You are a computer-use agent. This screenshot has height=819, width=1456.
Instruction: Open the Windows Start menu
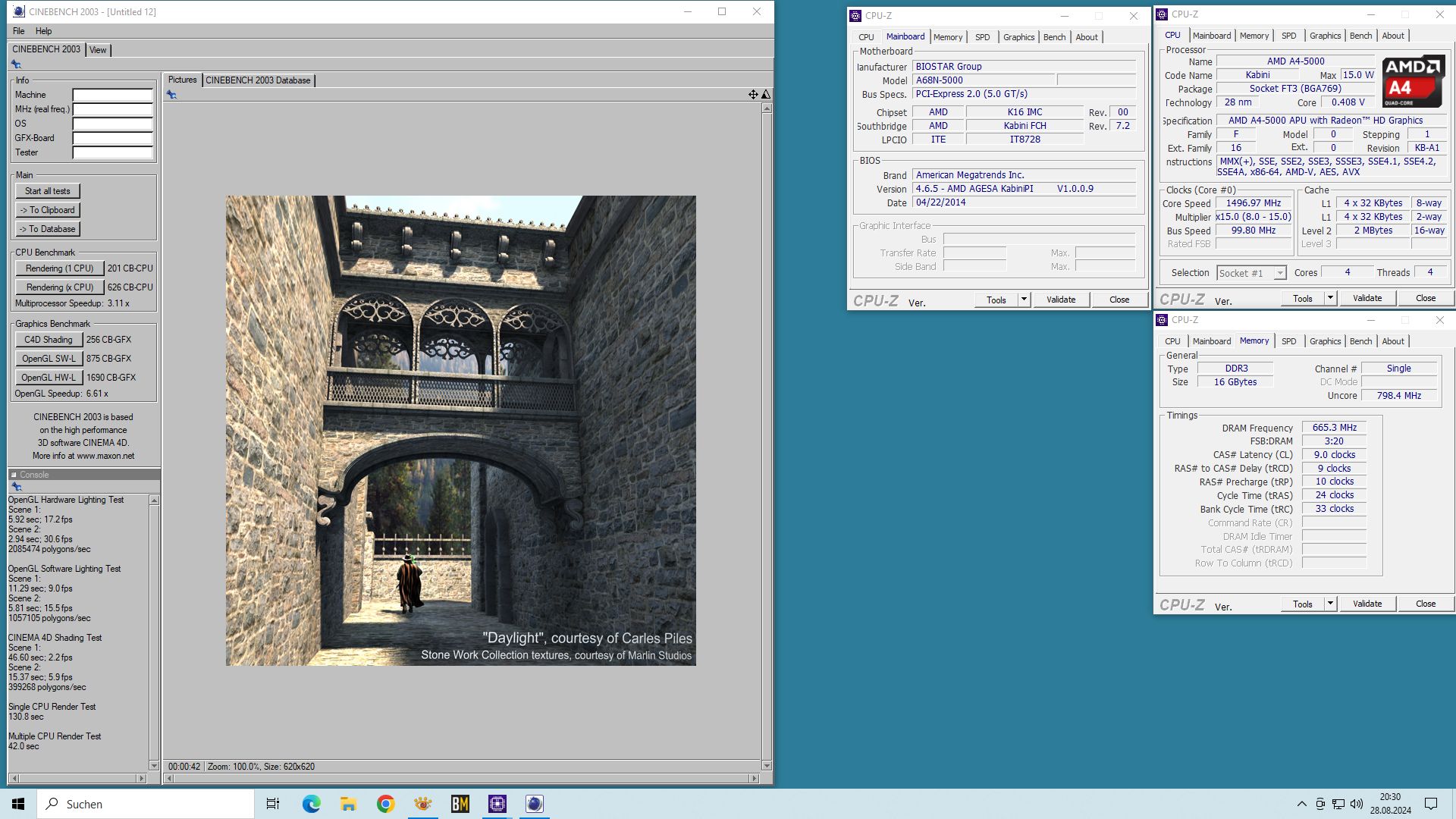pos(18,804)
